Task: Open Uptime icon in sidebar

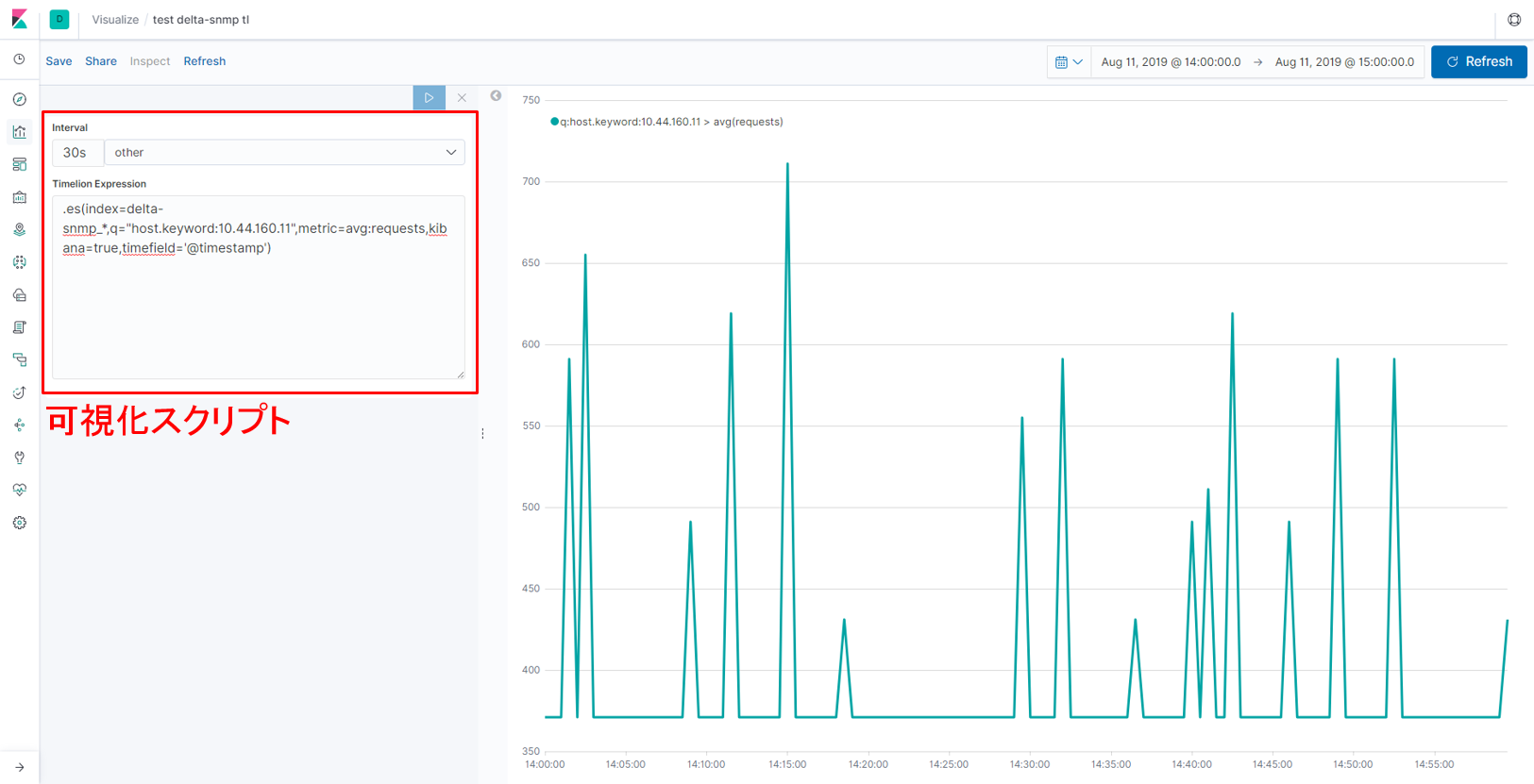Action: [x=20, y=392]
